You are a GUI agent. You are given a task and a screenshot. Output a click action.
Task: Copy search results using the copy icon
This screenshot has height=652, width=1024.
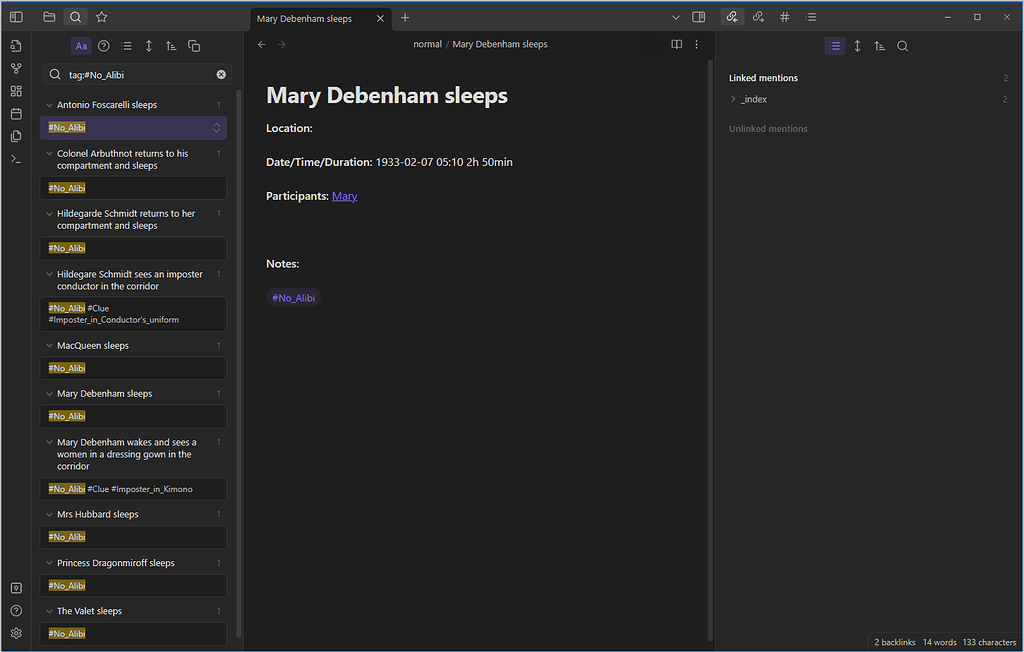point(194,46)
